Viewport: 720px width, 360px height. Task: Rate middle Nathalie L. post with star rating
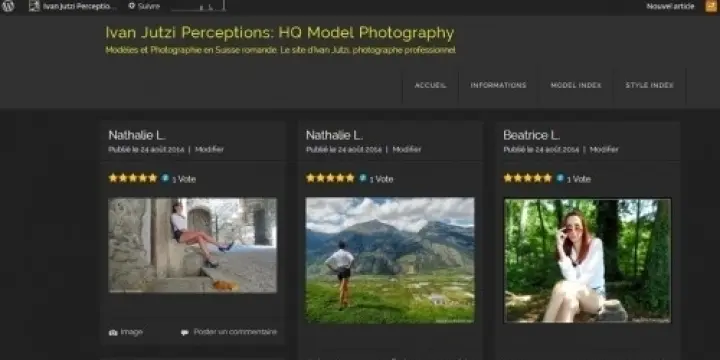[x=330, y=178]
